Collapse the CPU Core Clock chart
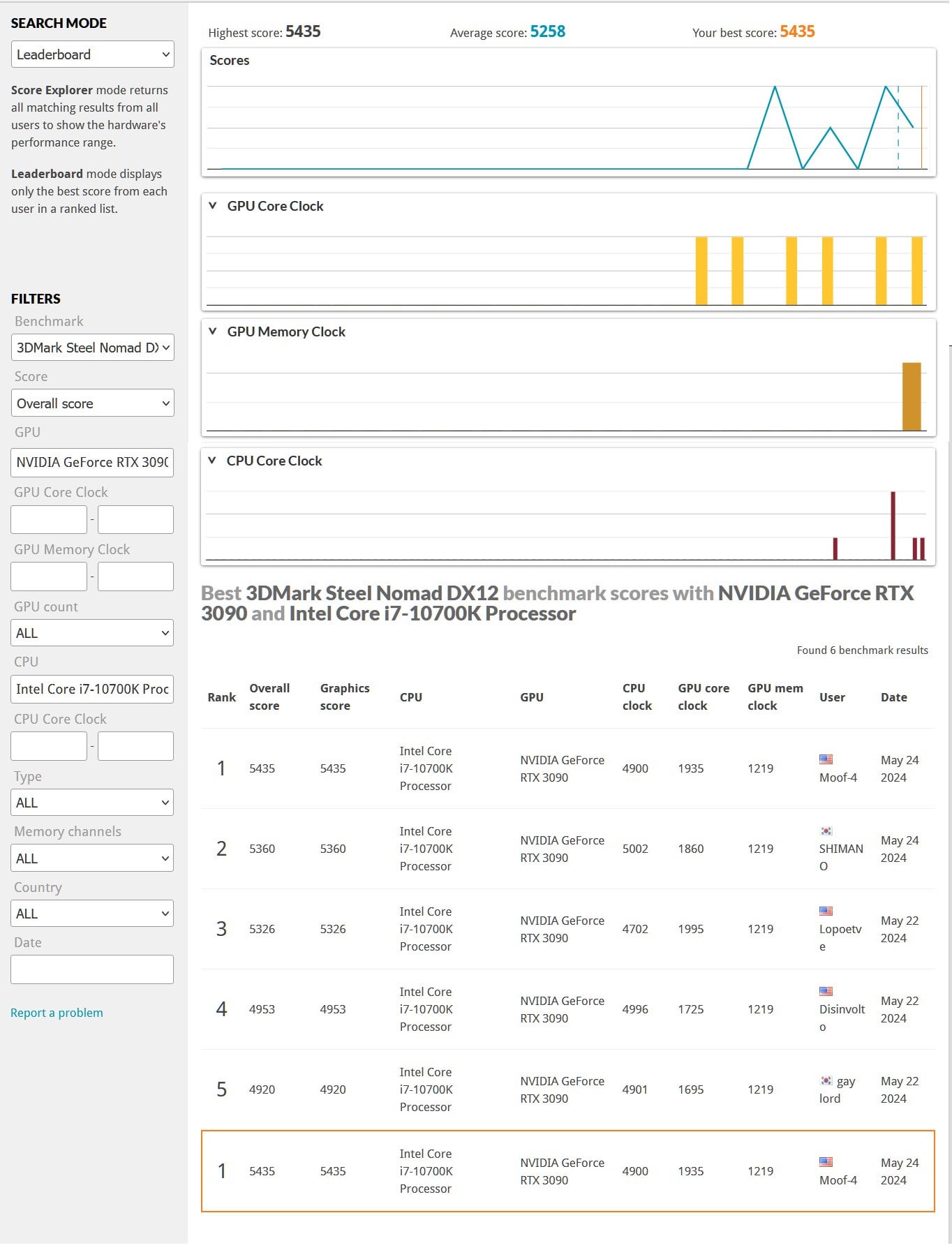 (212, 461)
